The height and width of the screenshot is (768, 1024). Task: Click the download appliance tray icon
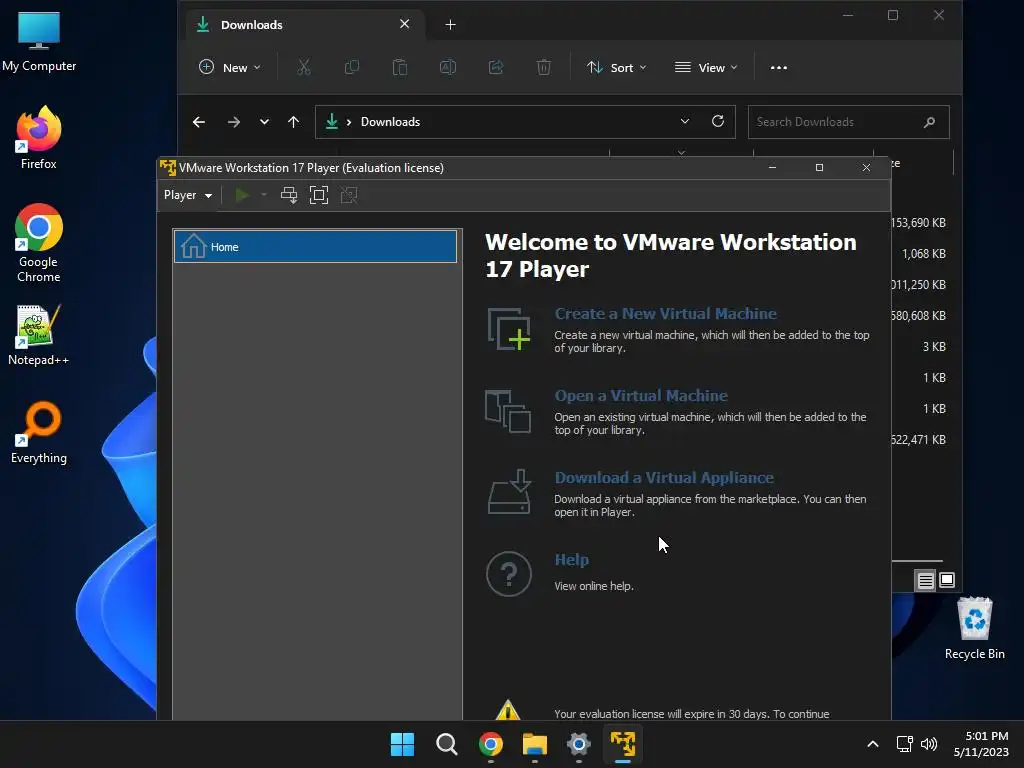pyautogui.click(x=509, y=492)
